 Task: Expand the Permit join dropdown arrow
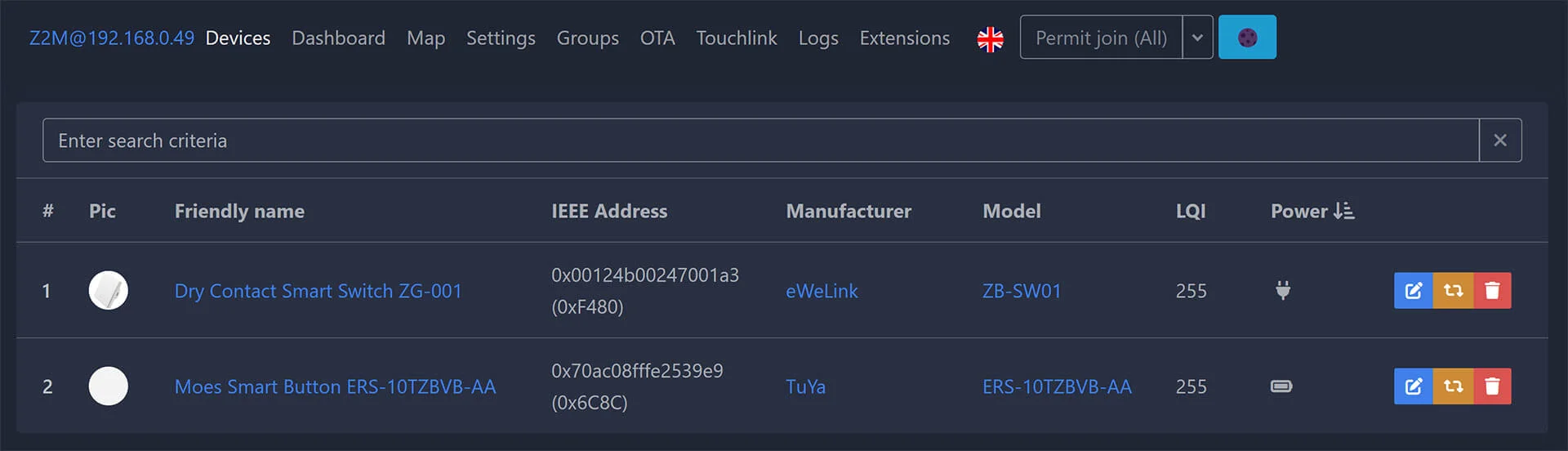[1197, 38]
